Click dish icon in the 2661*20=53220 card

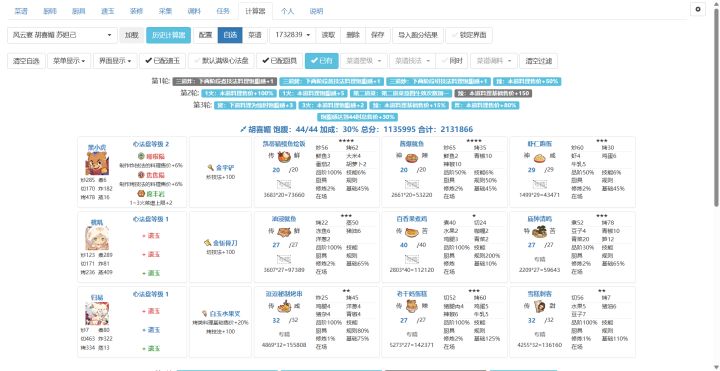click(411, 157)
